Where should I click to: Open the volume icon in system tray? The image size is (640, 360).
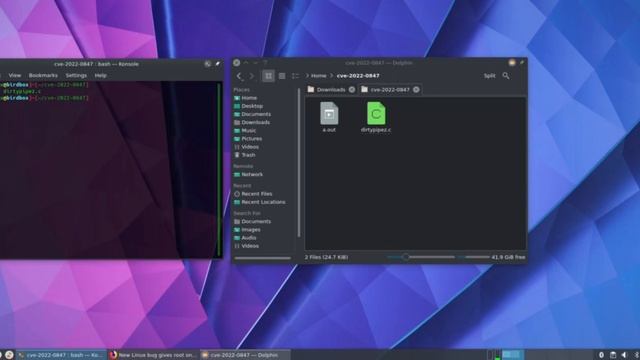pyautogui.click(x=624, y=355)
